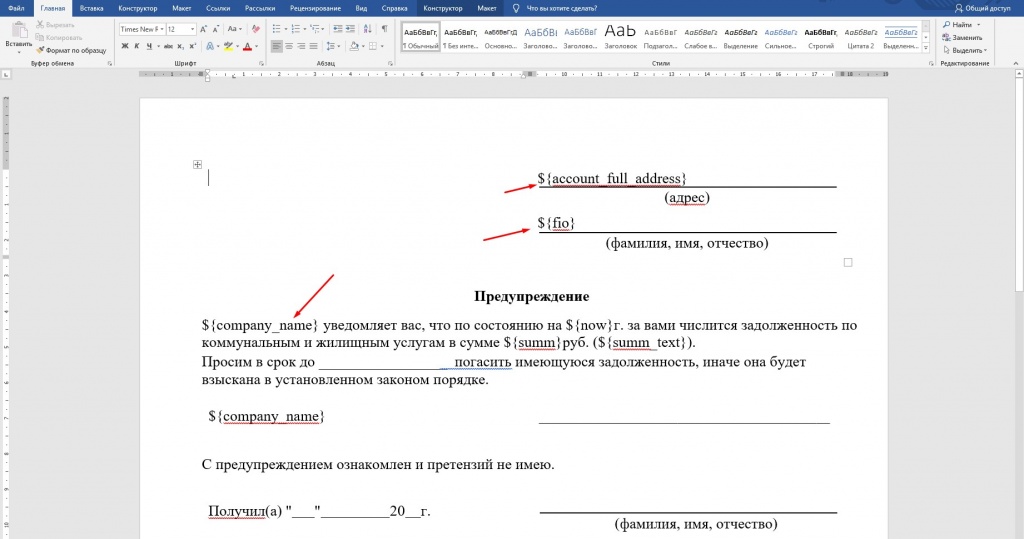Viewport: 1024px width, 539px height.
Task: Increase paragraph indent
Action: pos(351,29)
